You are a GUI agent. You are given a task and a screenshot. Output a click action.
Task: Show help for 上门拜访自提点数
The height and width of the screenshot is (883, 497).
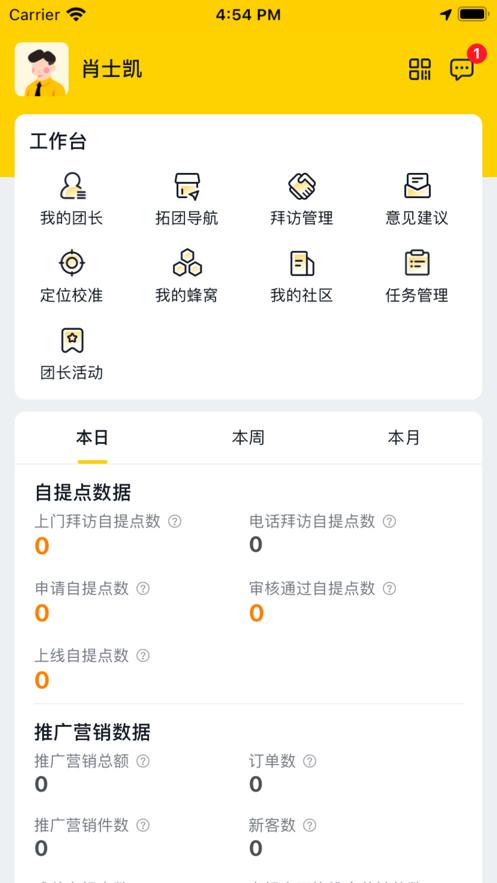pos(175,521)
